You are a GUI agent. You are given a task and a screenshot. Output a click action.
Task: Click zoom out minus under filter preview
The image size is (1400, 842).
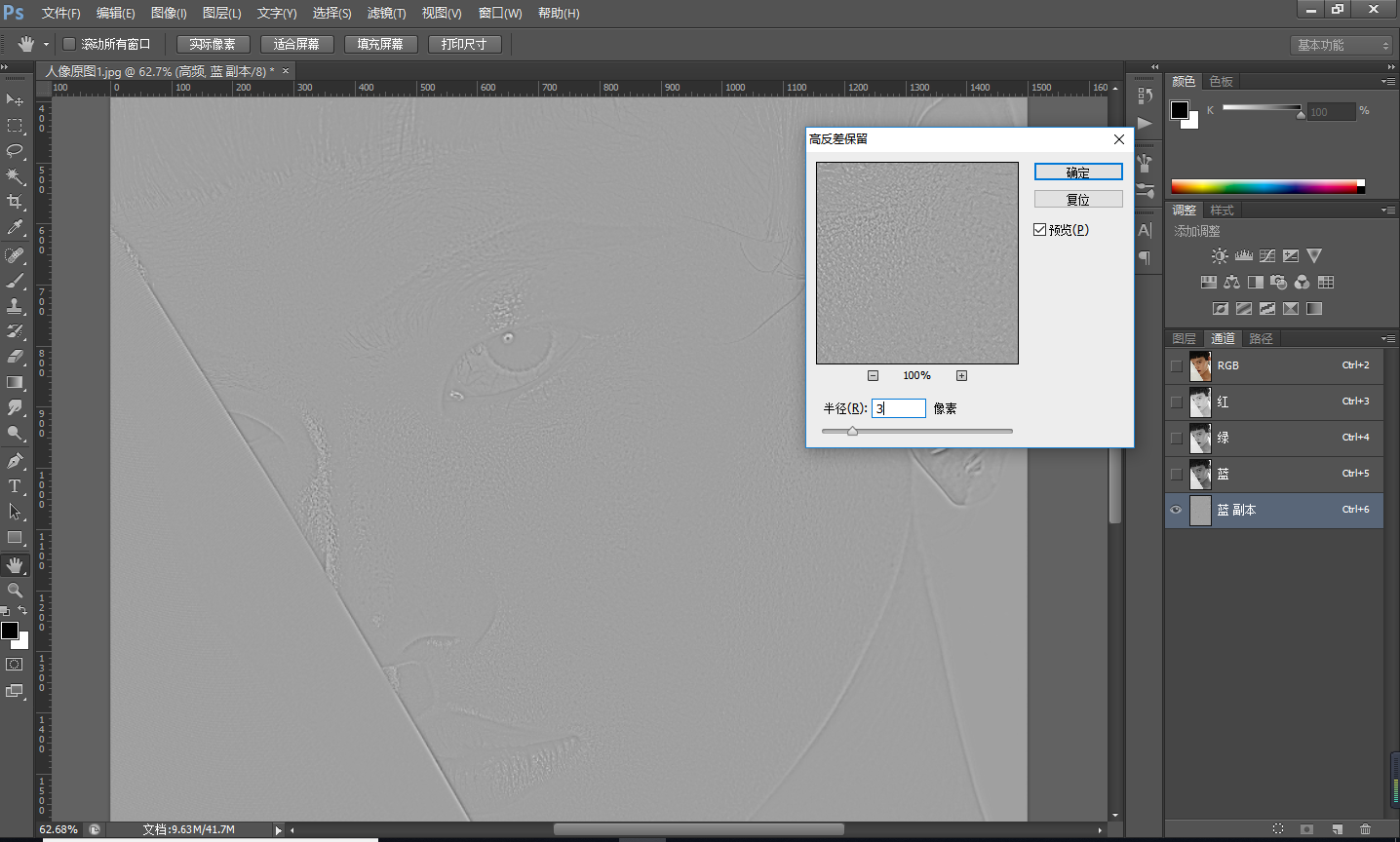click(873, 376)
